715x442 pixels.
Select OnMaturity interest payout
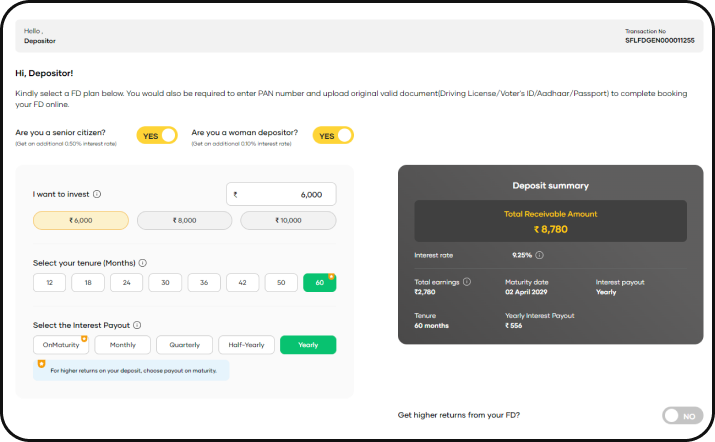click(x=61, y=345)
